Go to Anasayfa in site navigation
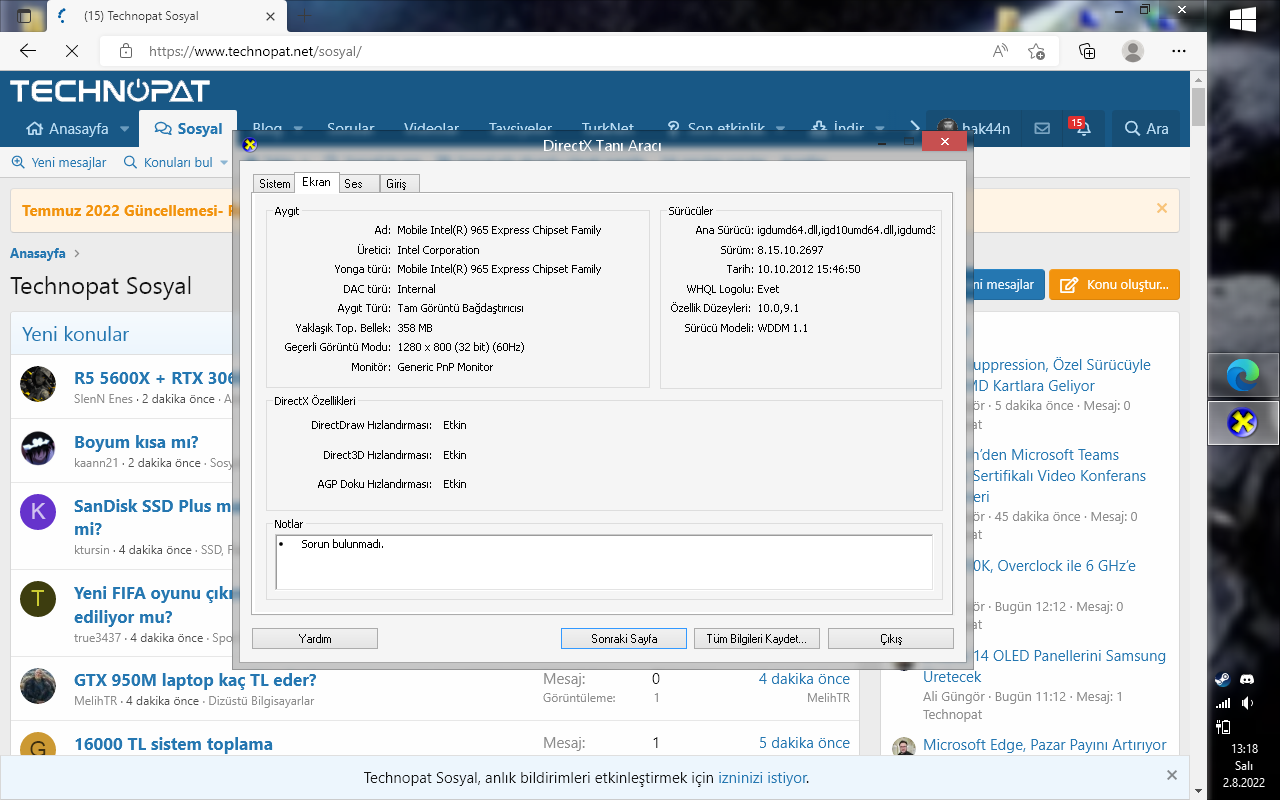The height and width of the screenshot is (800, 1280). pyautogui.click(x=68, y=129)
